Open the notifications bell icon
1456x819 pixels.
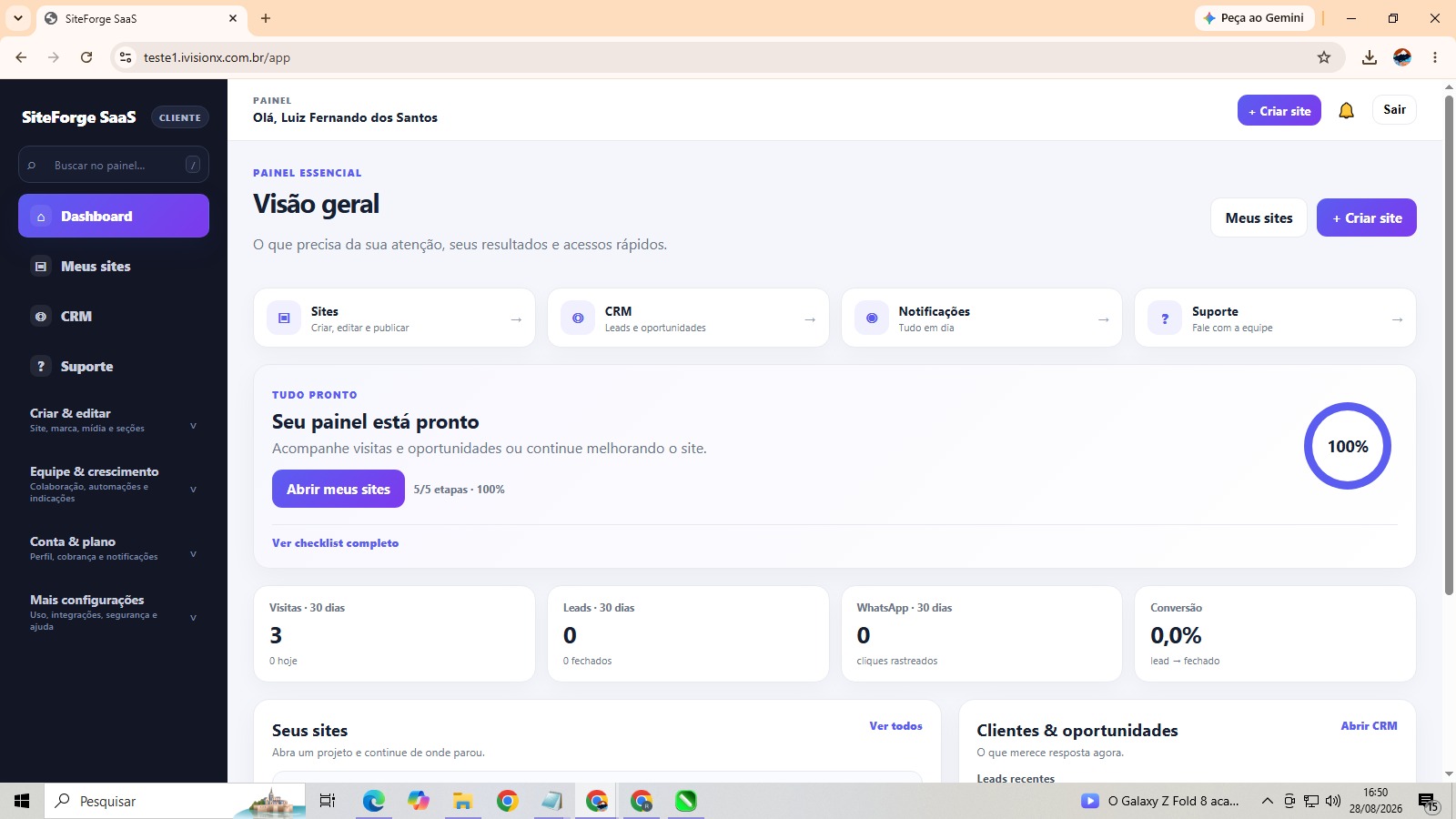point(1346,110)
